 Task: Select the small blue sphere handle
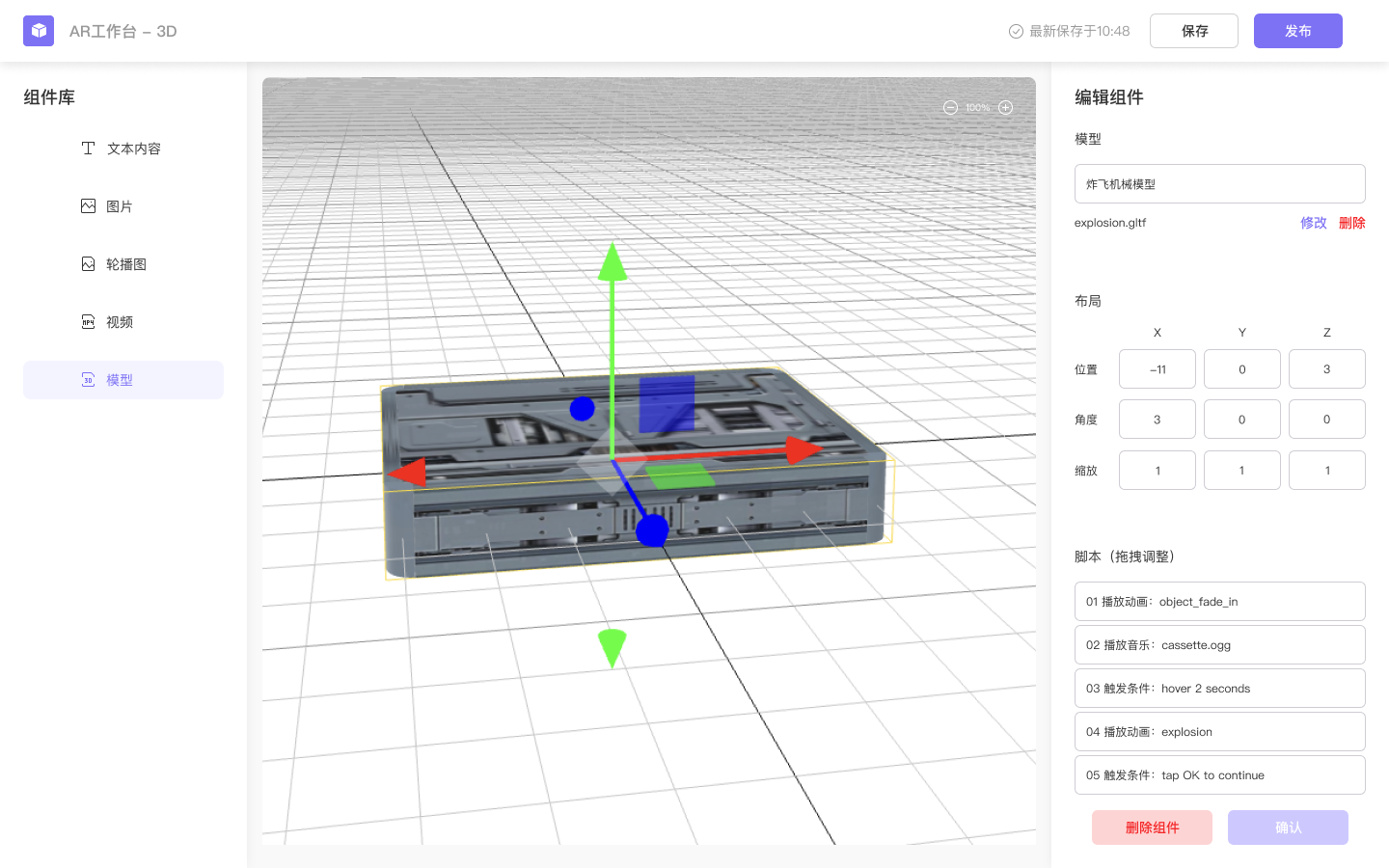pyautogui.click(x=582, y=409)
